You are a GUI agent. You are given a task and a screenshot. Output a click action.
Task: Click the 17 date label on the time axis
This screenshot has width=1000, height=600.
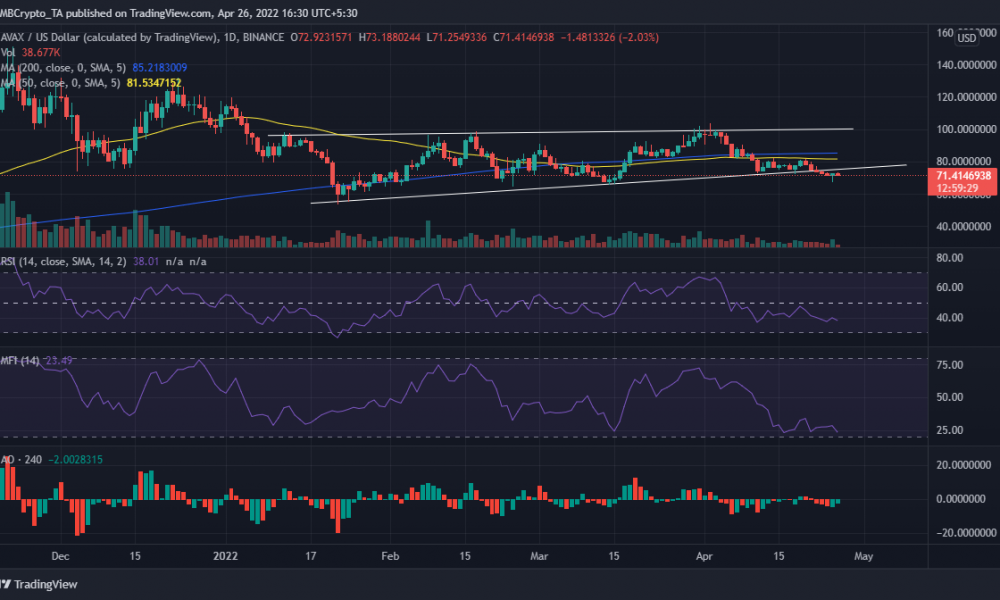tap(311, 556)
